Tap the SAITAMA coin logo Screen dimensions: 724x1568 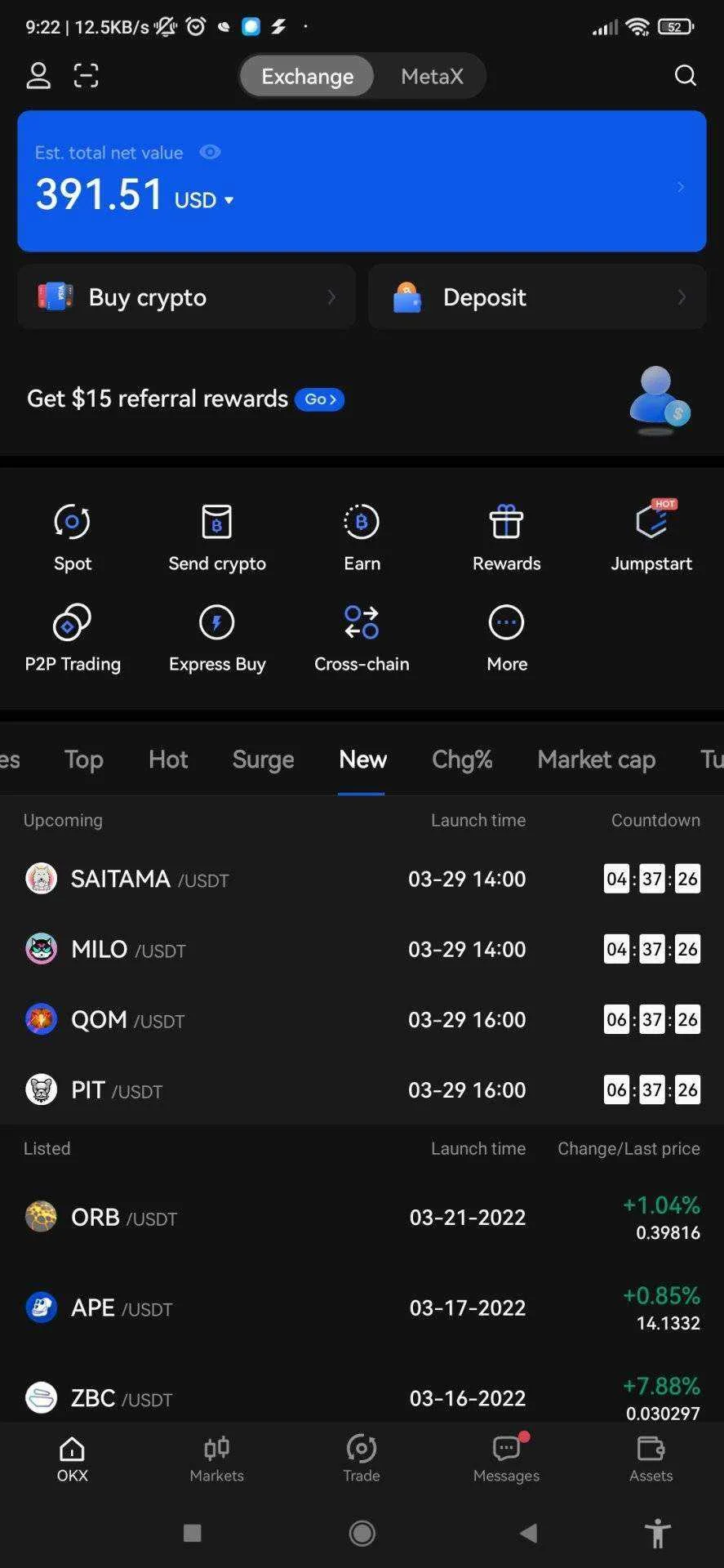point(41,879)
